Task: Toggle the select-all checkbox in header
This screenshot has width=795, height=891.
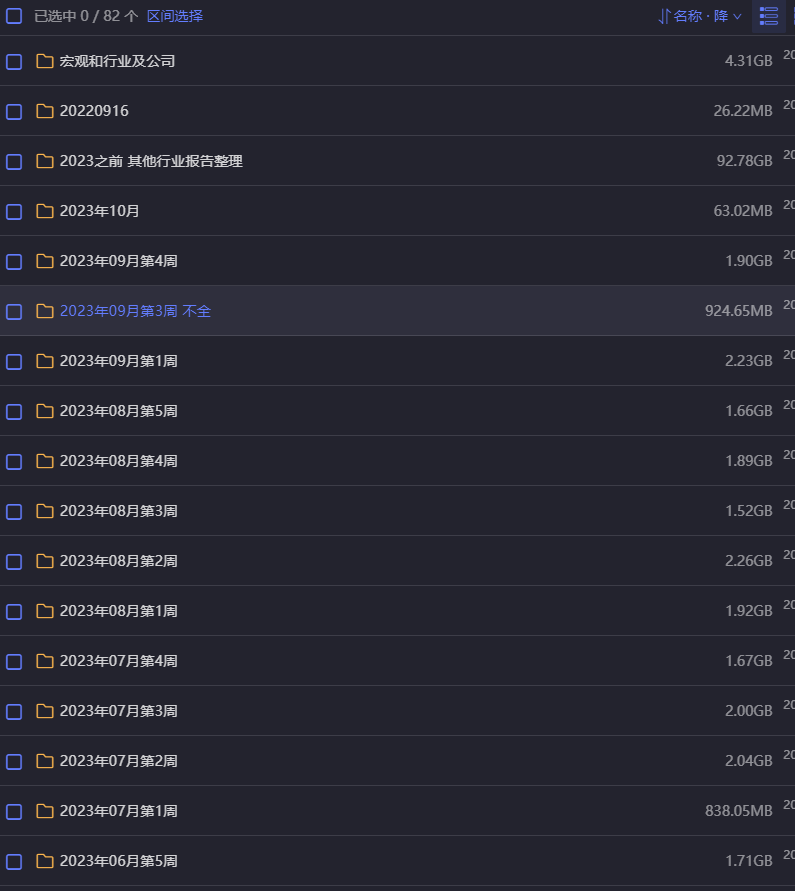Action: [14, 16]
